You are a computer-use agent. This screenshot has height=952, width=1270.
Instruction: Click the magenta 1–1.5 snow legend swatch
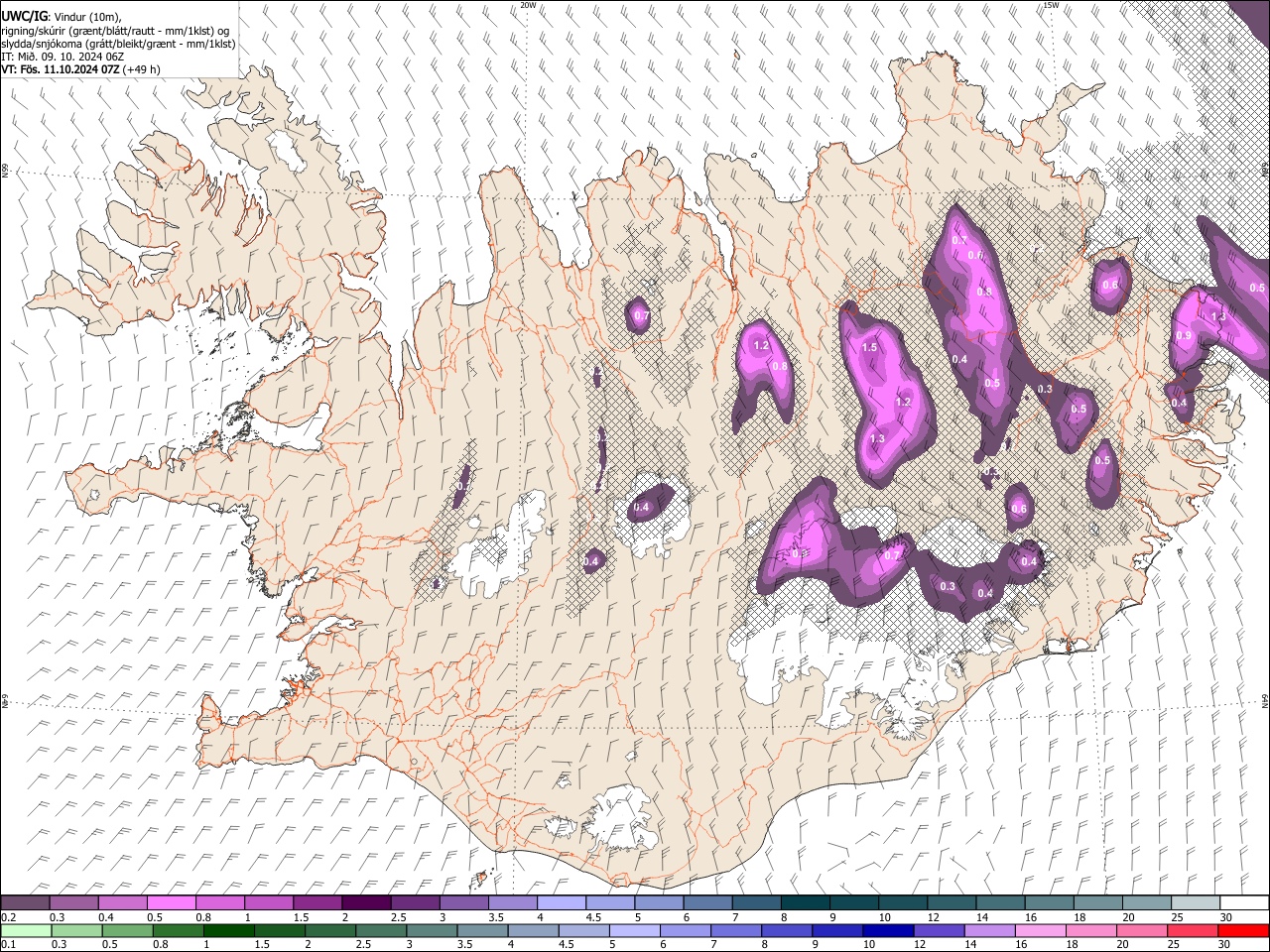[x=269, y=902]
